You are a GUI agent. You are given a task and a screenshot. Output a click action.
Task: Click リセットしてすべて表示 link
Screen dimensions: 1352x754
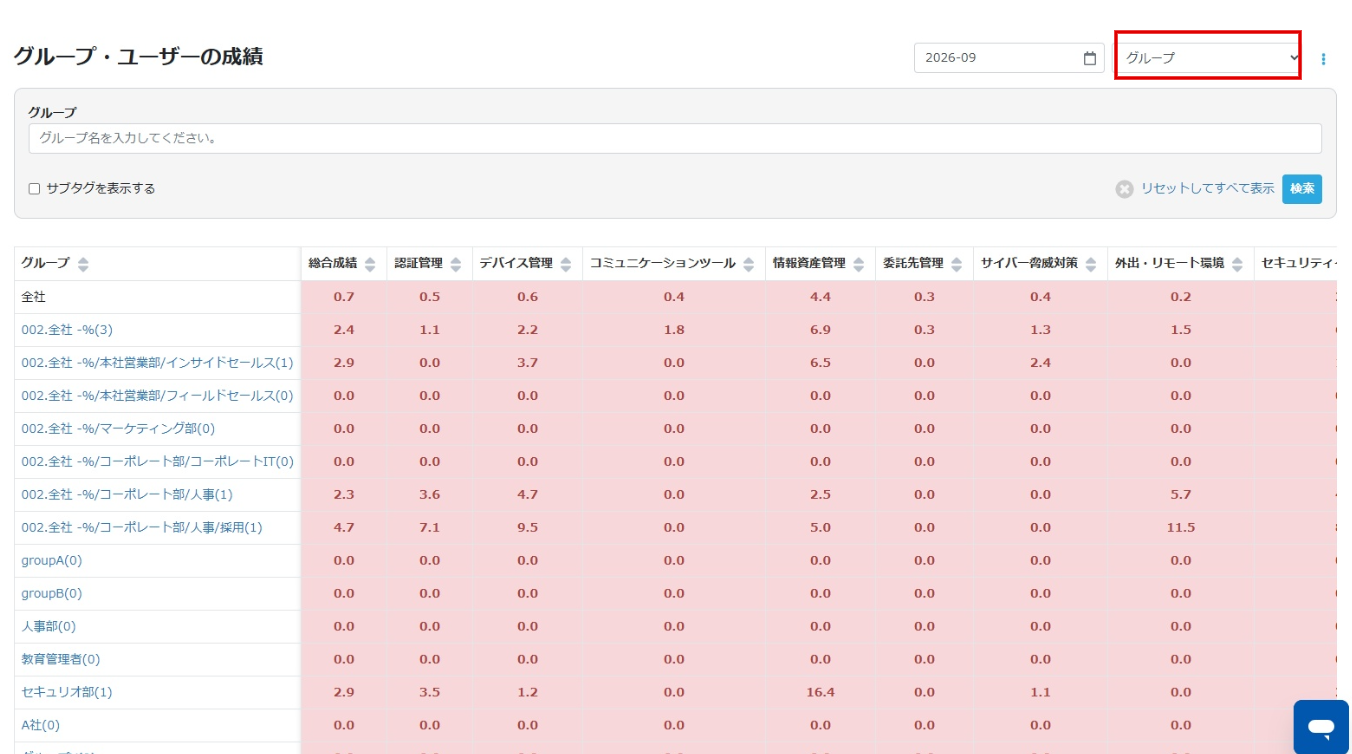pyautogui.click(x=1208, y=189)
